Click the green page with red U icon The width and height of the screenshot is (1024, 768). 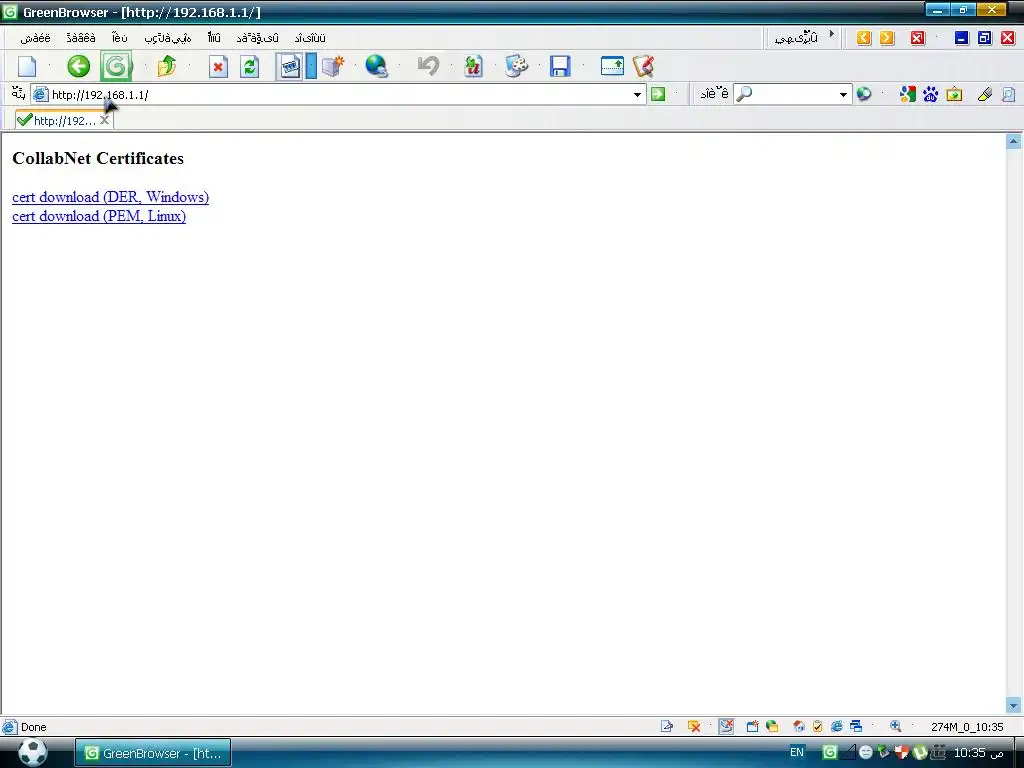[473, 66]
